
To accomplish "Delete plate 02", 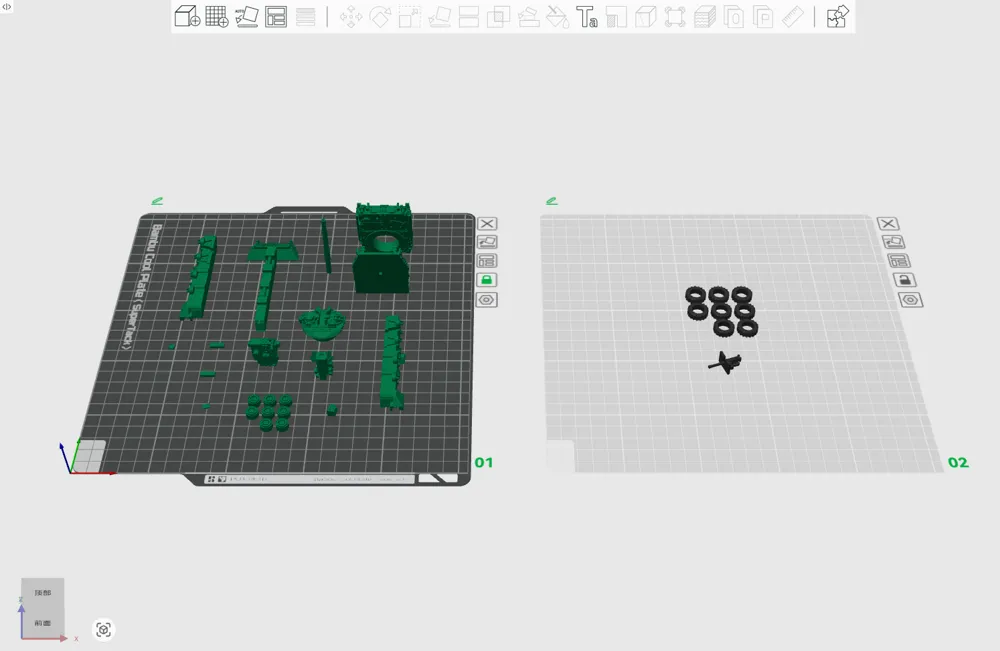I will pos(890,223).
